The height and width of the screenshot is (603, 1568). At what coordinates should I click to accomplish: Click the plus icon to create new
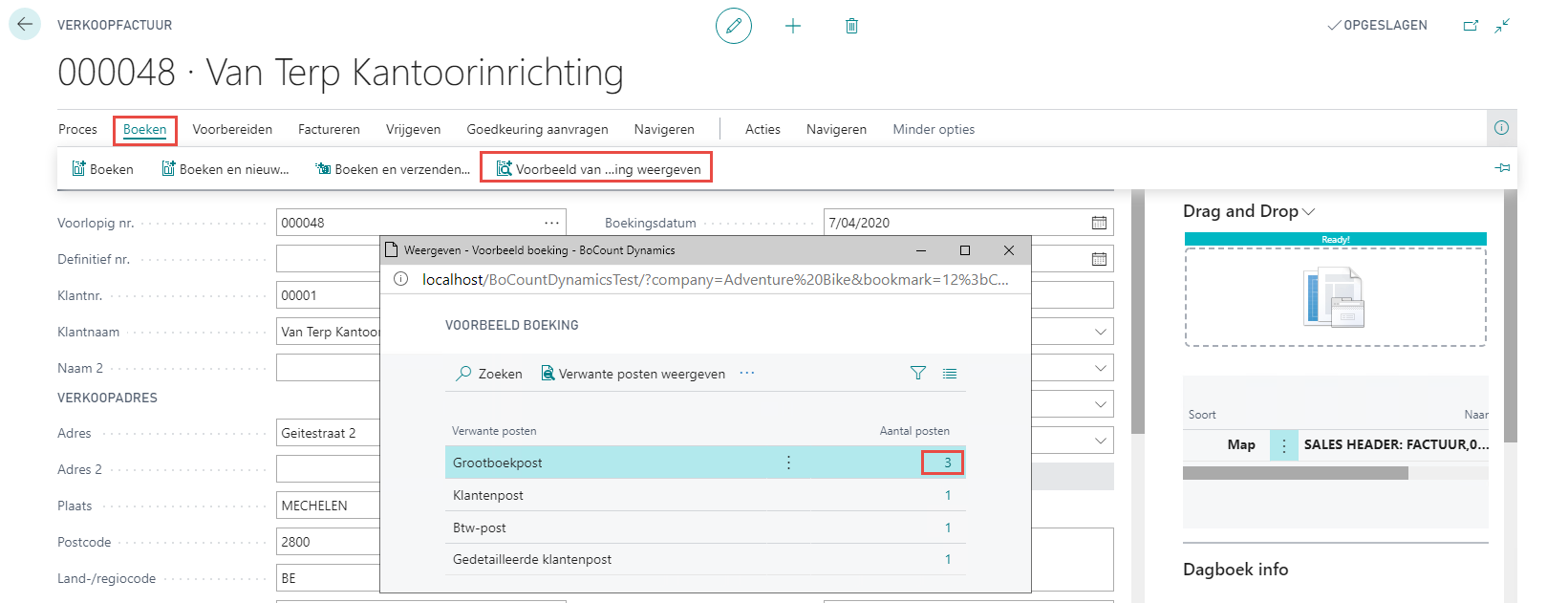[x=793, y=26]
